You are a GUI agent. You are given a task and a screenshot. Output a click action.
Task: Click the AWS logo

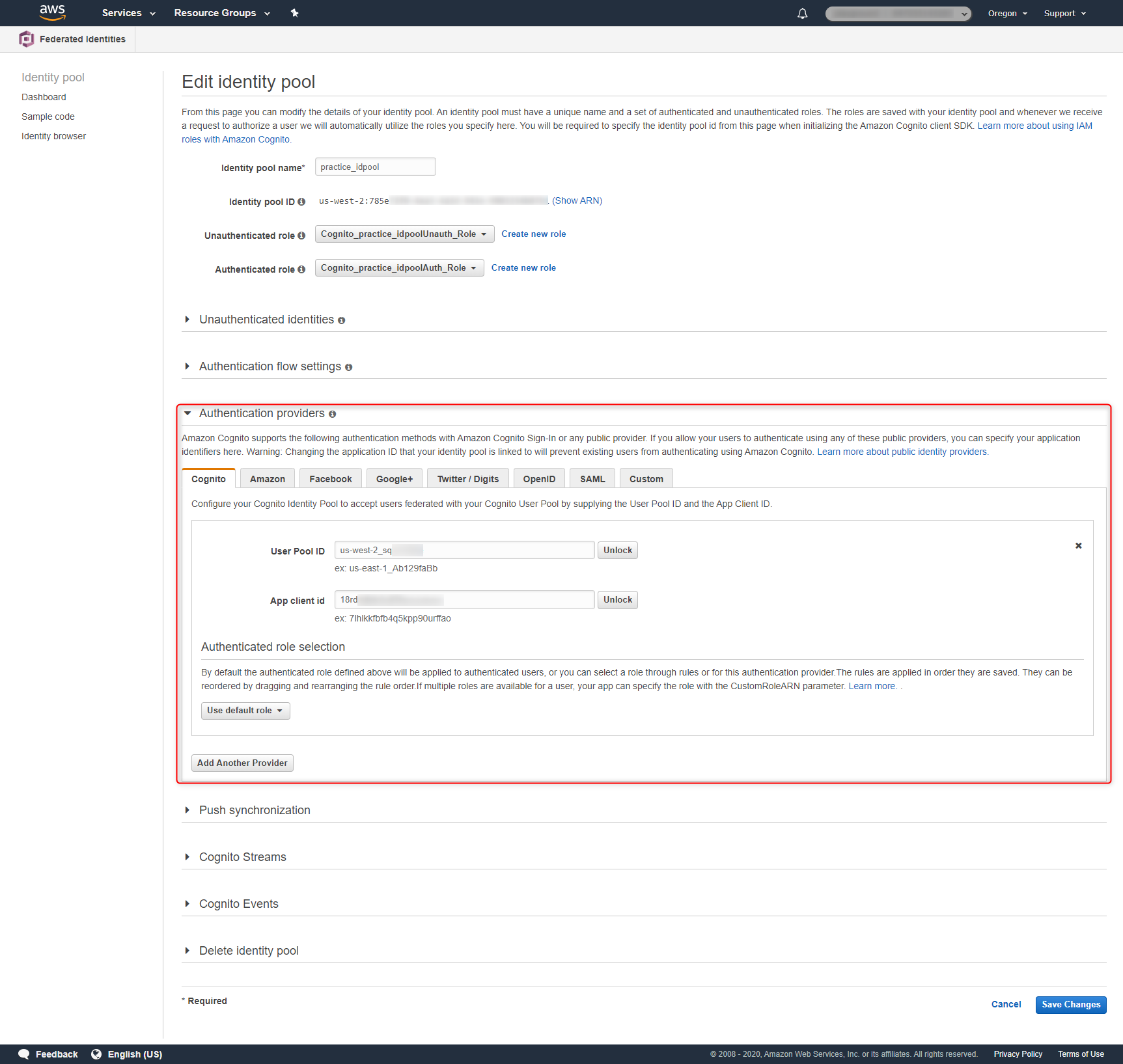click(52, 12)
